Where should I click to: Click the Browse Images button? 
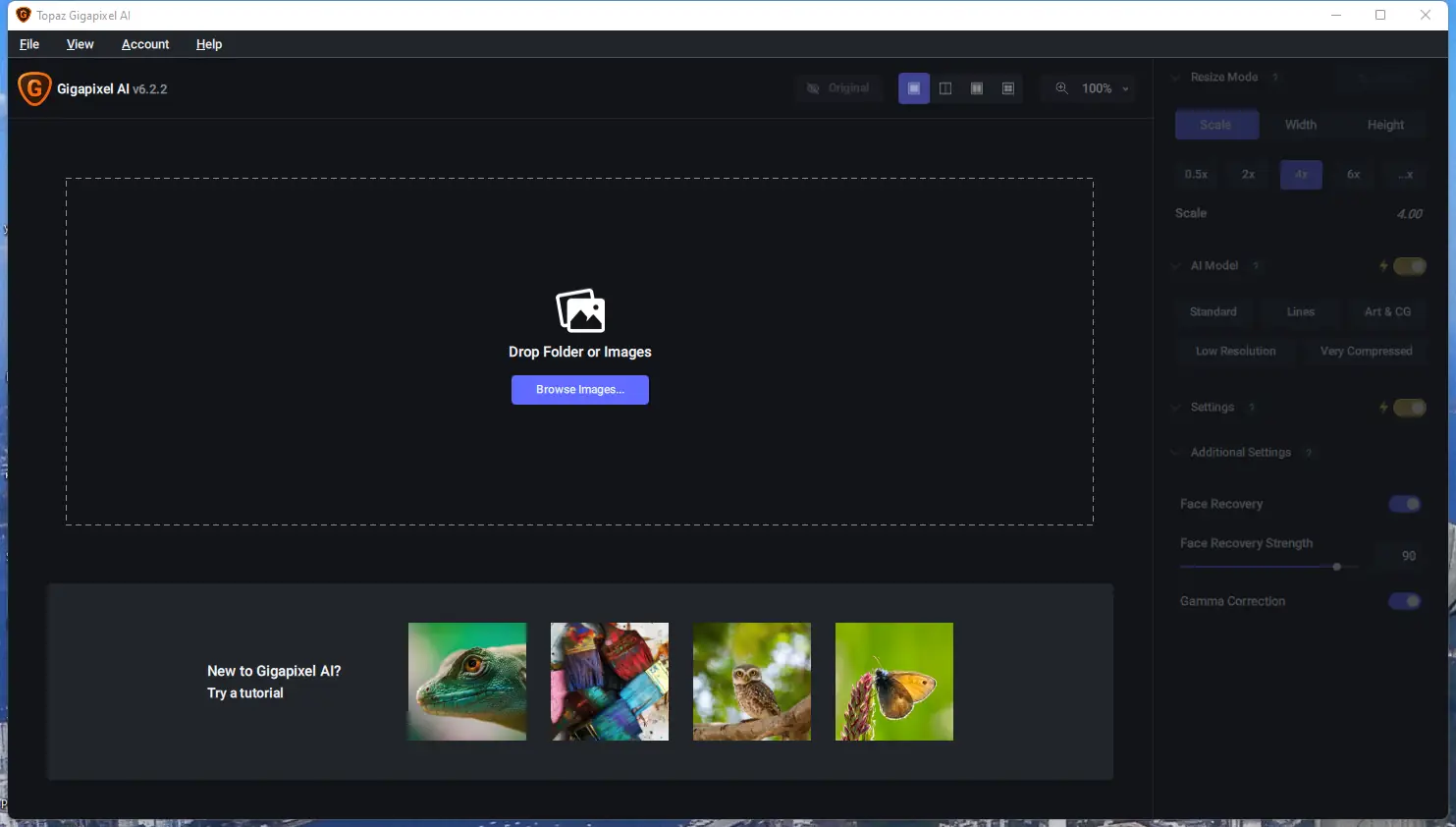click(580, 390)
